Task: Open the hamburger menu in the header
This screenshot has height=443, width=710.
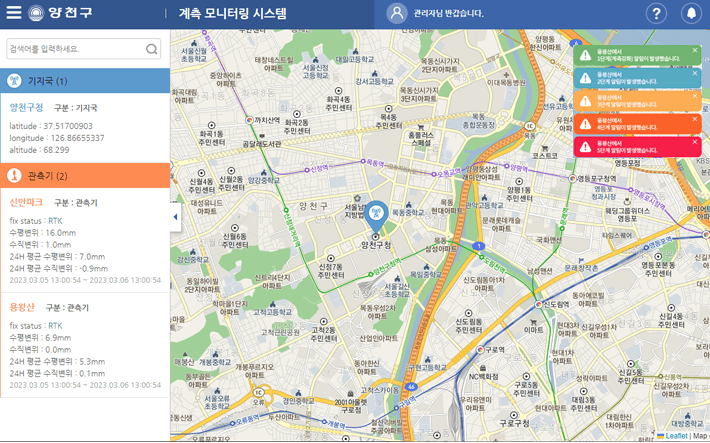Action: [14, 13]
